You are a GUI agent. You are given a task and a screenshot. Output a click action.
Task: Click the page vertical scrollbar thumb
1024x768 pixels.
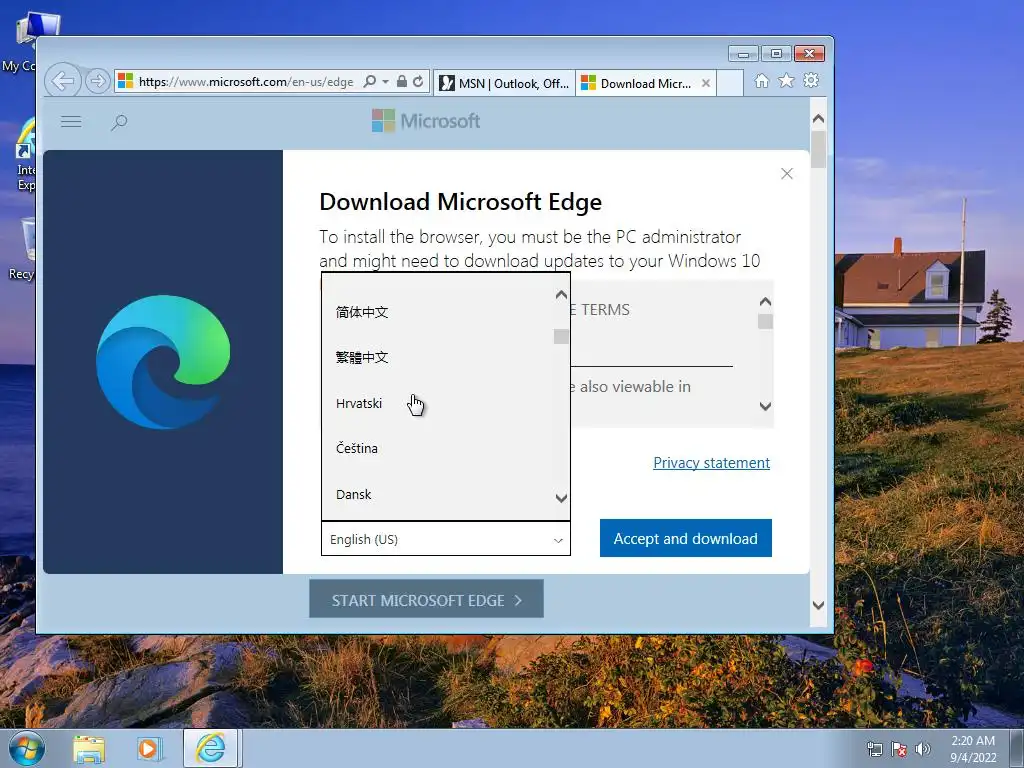tap(818, 149)
